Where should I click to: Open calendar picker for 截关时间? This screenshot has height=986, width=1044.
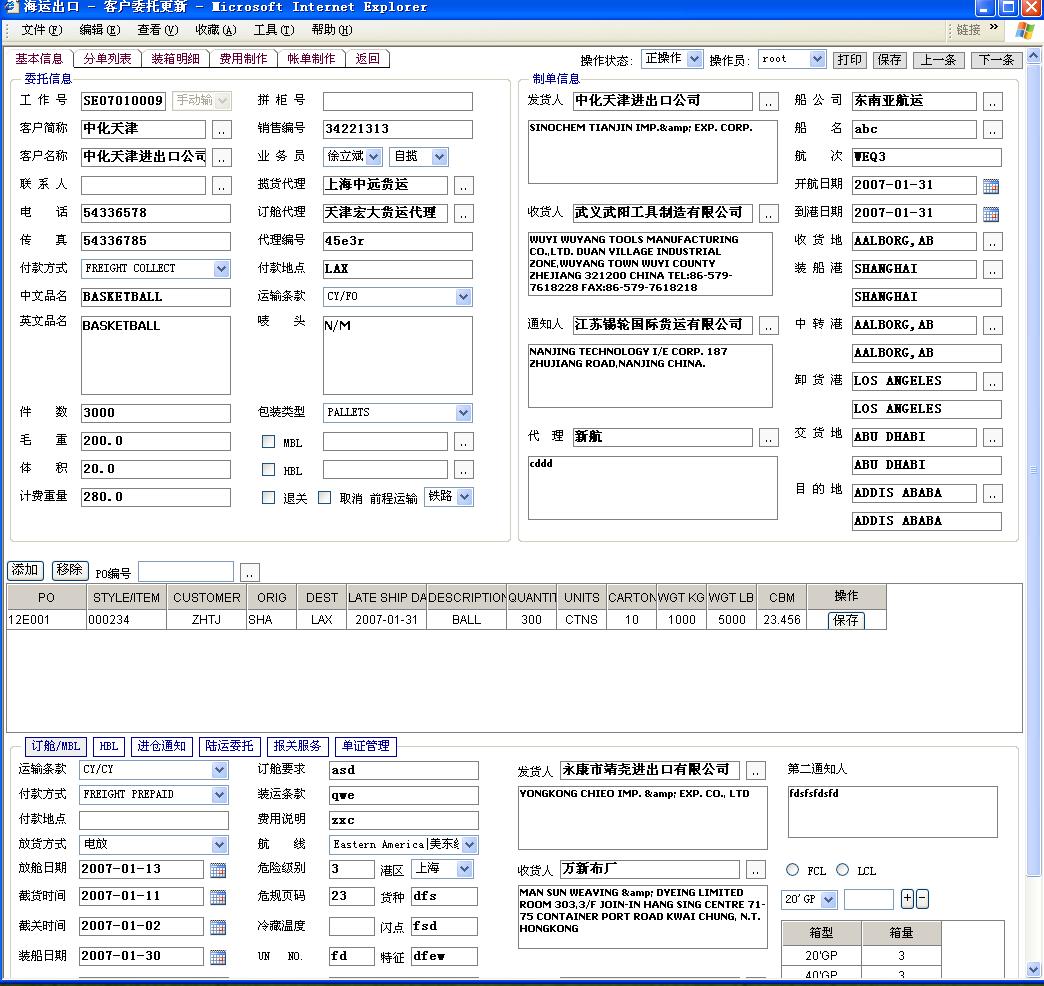[x=218, y=927]
